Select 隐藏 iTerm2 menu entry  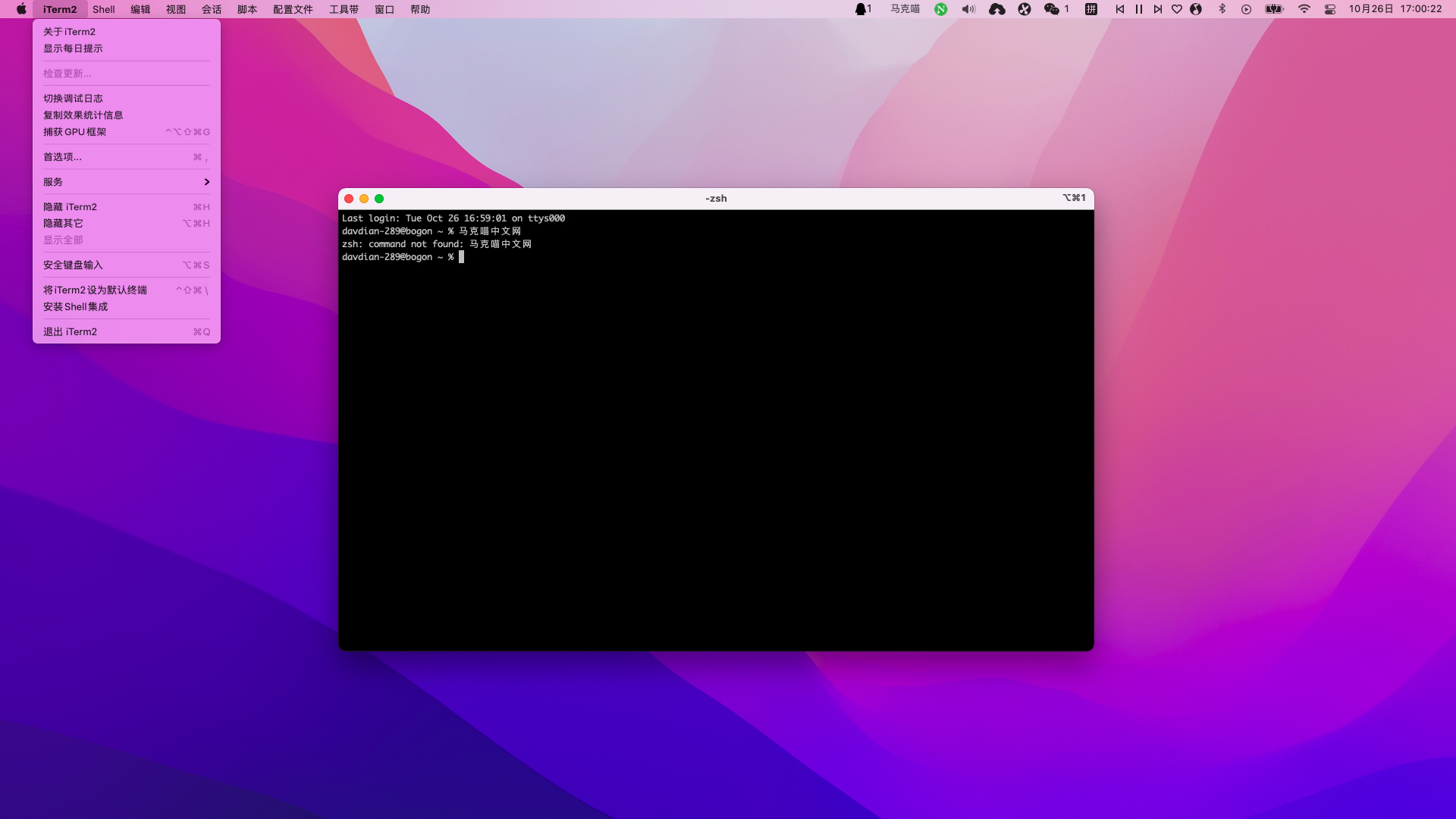[127, 207]
